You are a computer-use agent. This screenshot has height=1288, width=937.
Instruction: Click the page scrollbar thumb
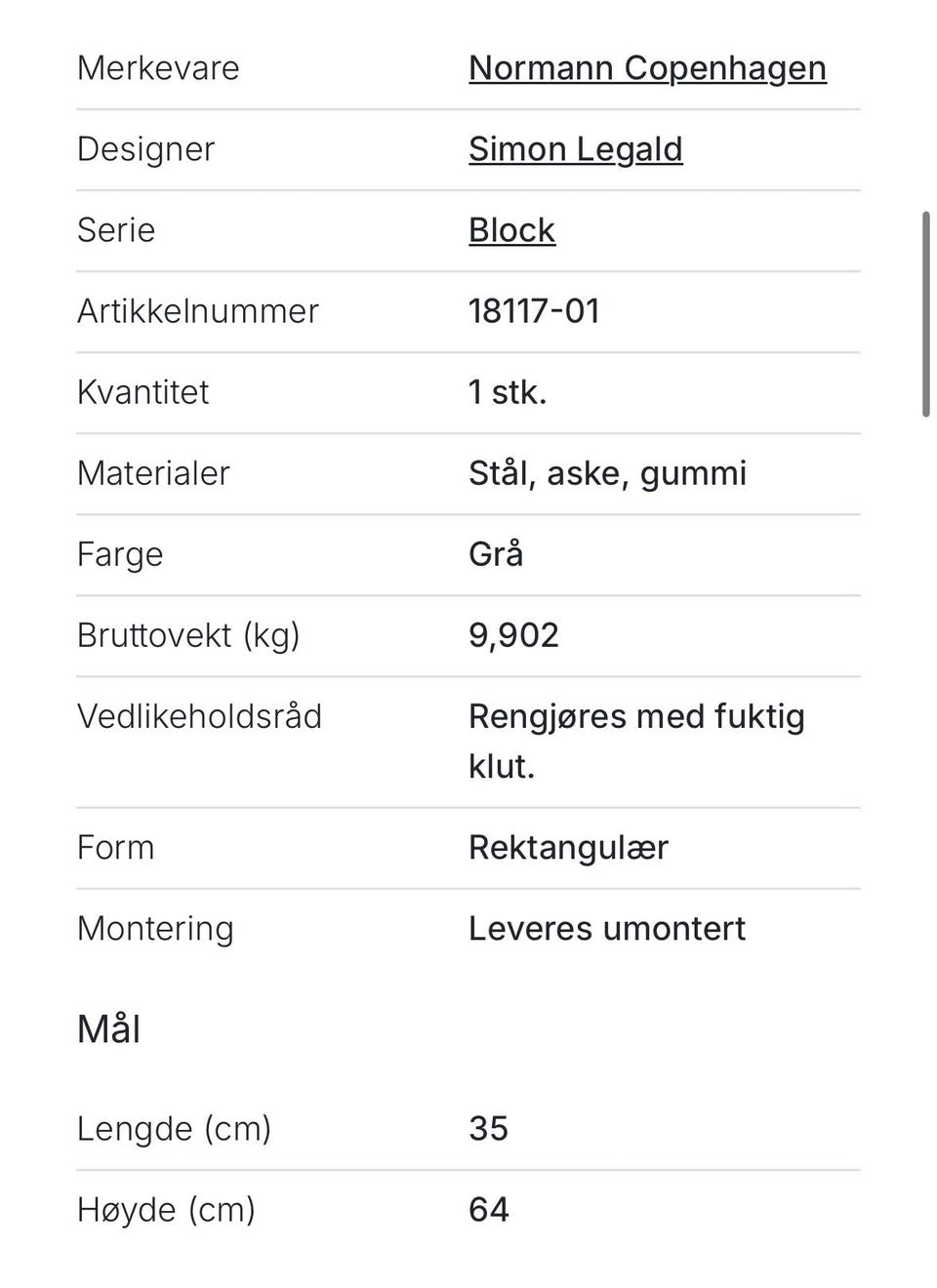point(925,313)
